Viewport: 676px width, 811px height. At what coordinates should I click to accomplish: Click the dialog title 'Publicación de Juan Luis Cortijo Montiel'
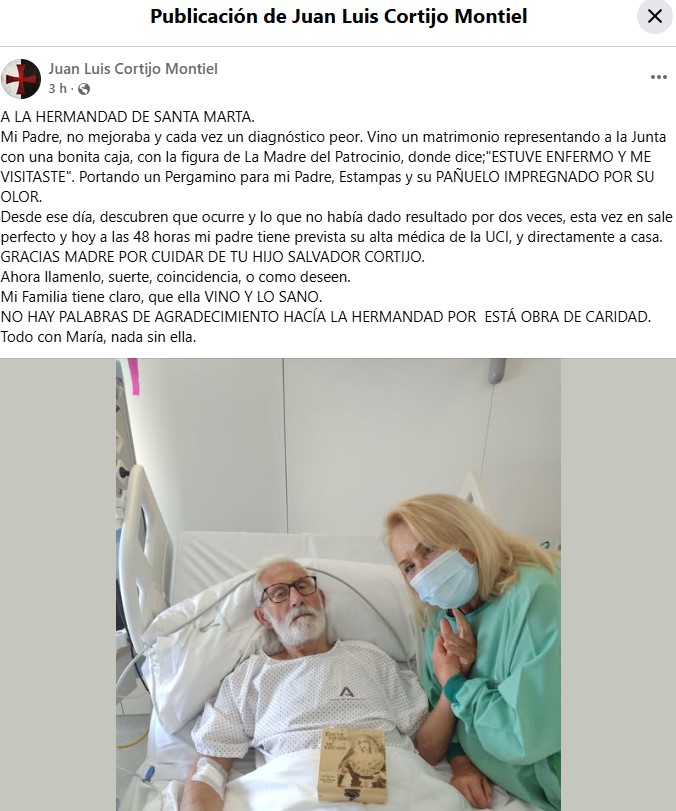pos(338,17)
